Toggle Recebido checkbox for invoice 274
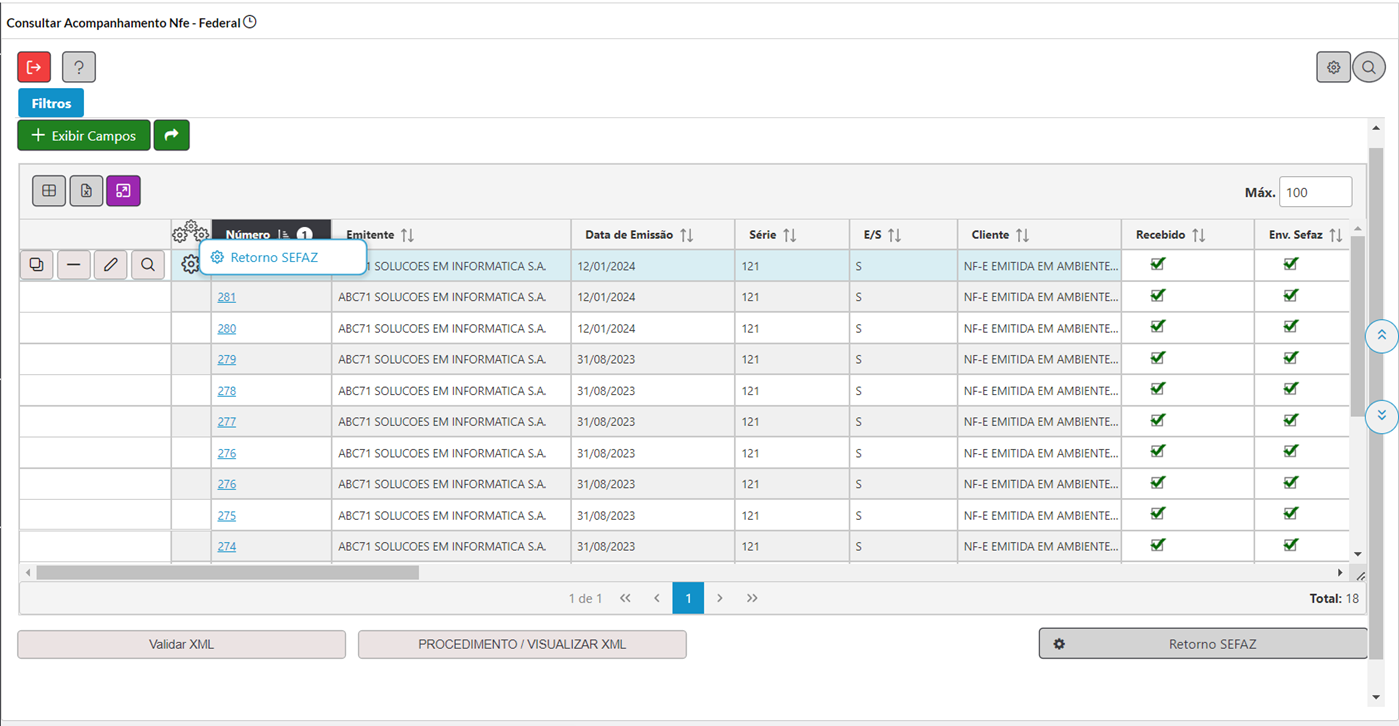This screenshot has width=1399, height=726. [x=1158, y=545]
